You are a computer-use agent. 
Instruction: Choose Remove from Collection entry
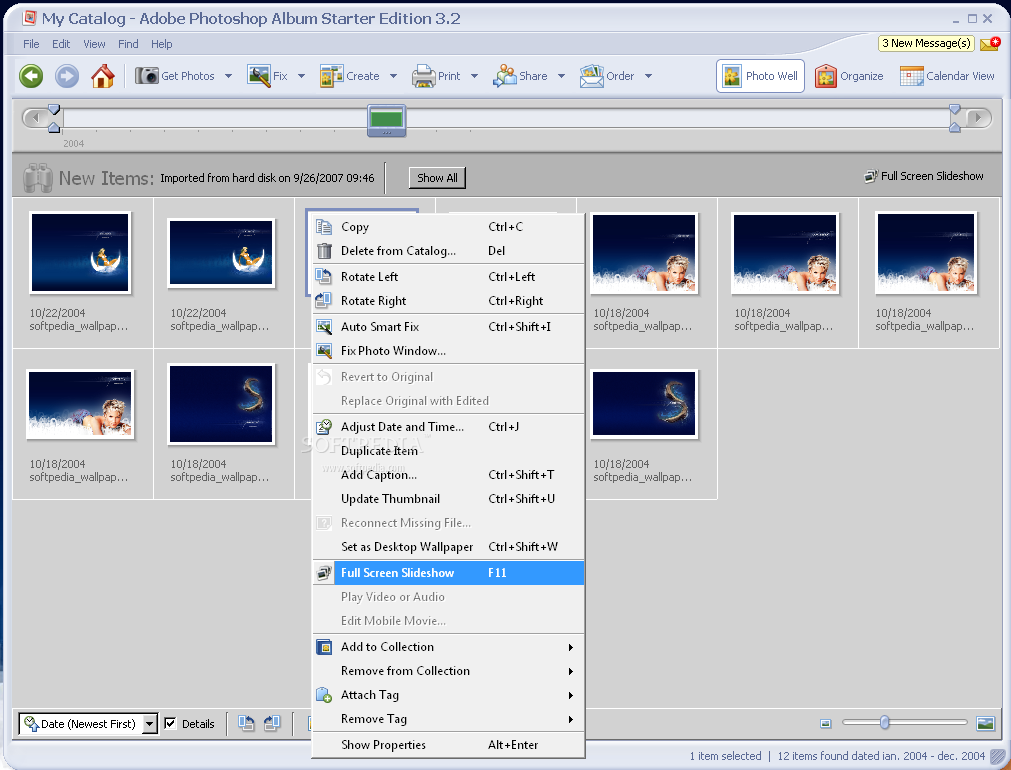pos(449,671)
